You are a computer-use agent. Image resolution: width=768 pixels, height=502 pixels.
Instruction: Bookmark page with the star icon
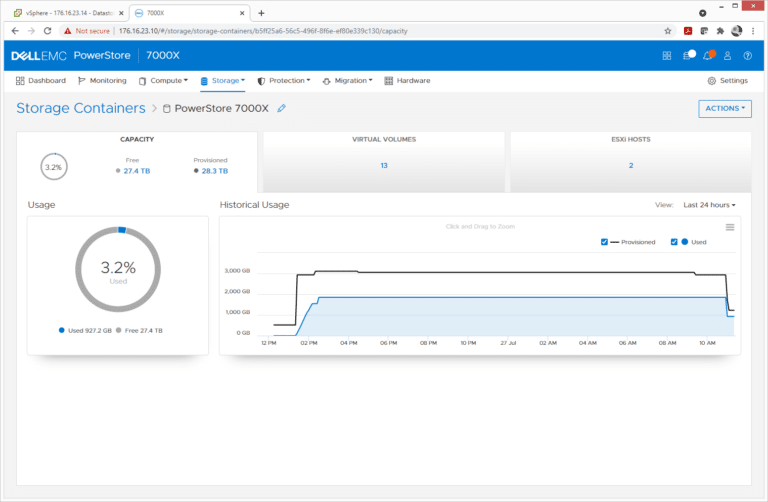point(668,31)
